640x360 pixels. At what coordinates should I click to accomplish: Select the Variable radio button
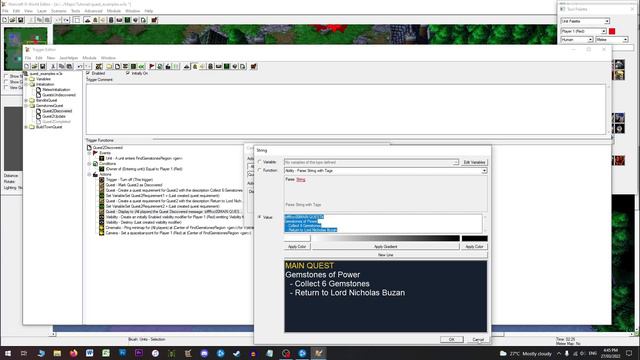(x=260, y=162)
